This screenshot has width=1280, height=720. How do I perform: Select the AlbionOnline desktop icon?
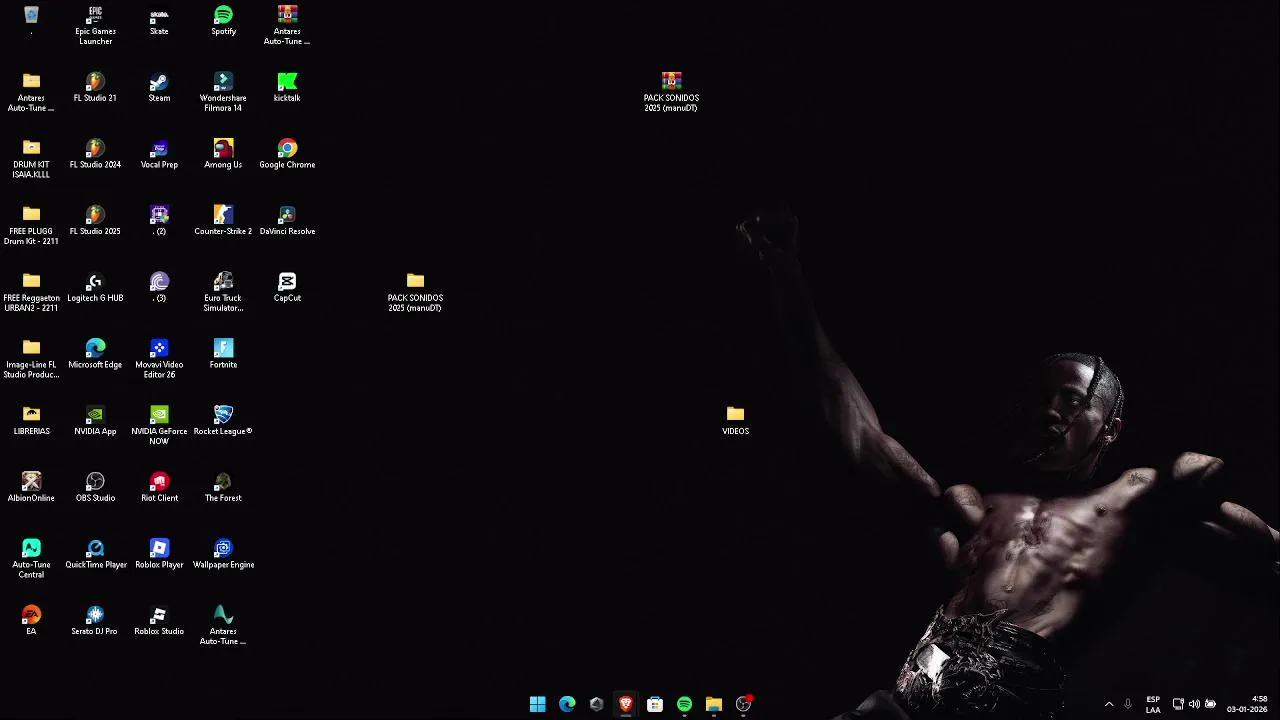pos(31,488)
